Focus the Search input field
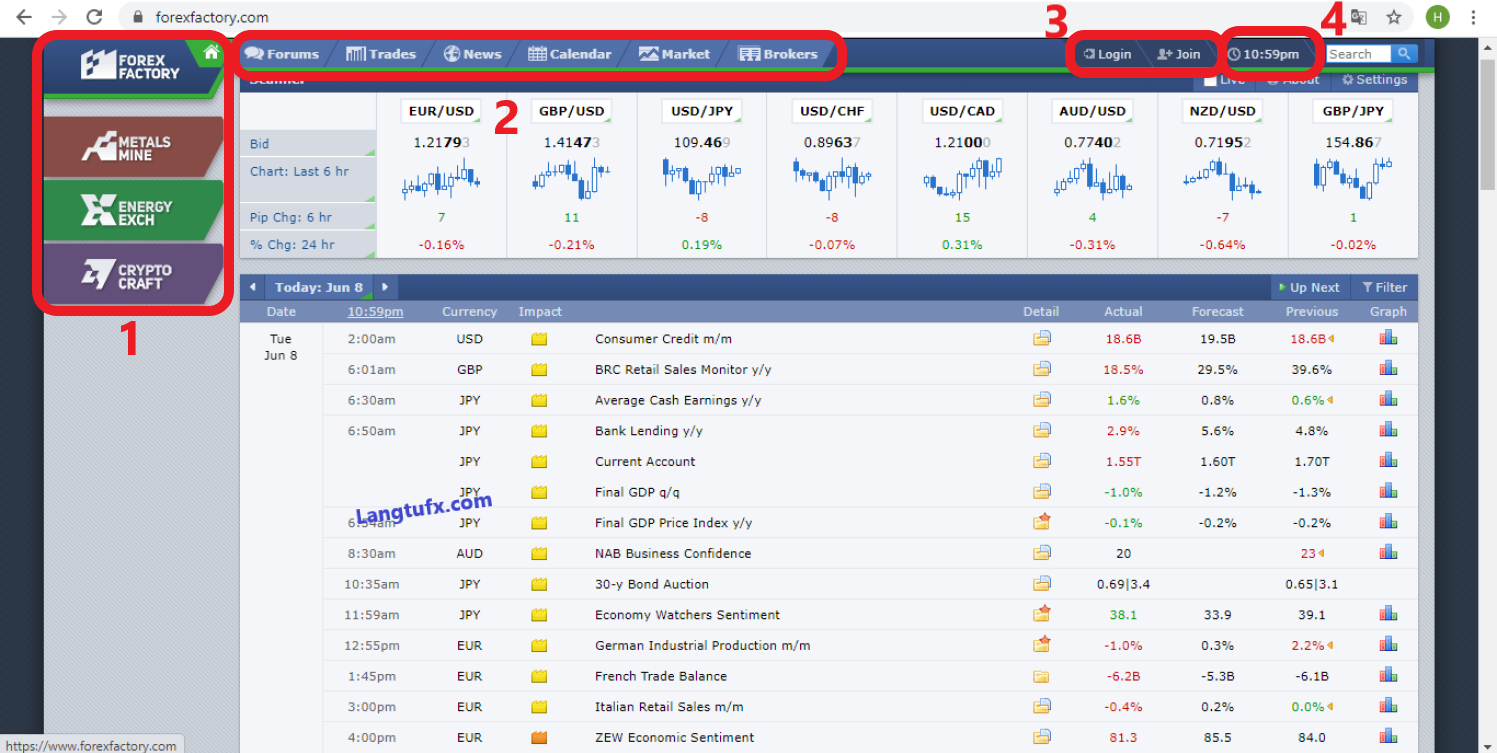This screenshot has width=1497, height=753. pyautogui.click(x=1358, y=54)
